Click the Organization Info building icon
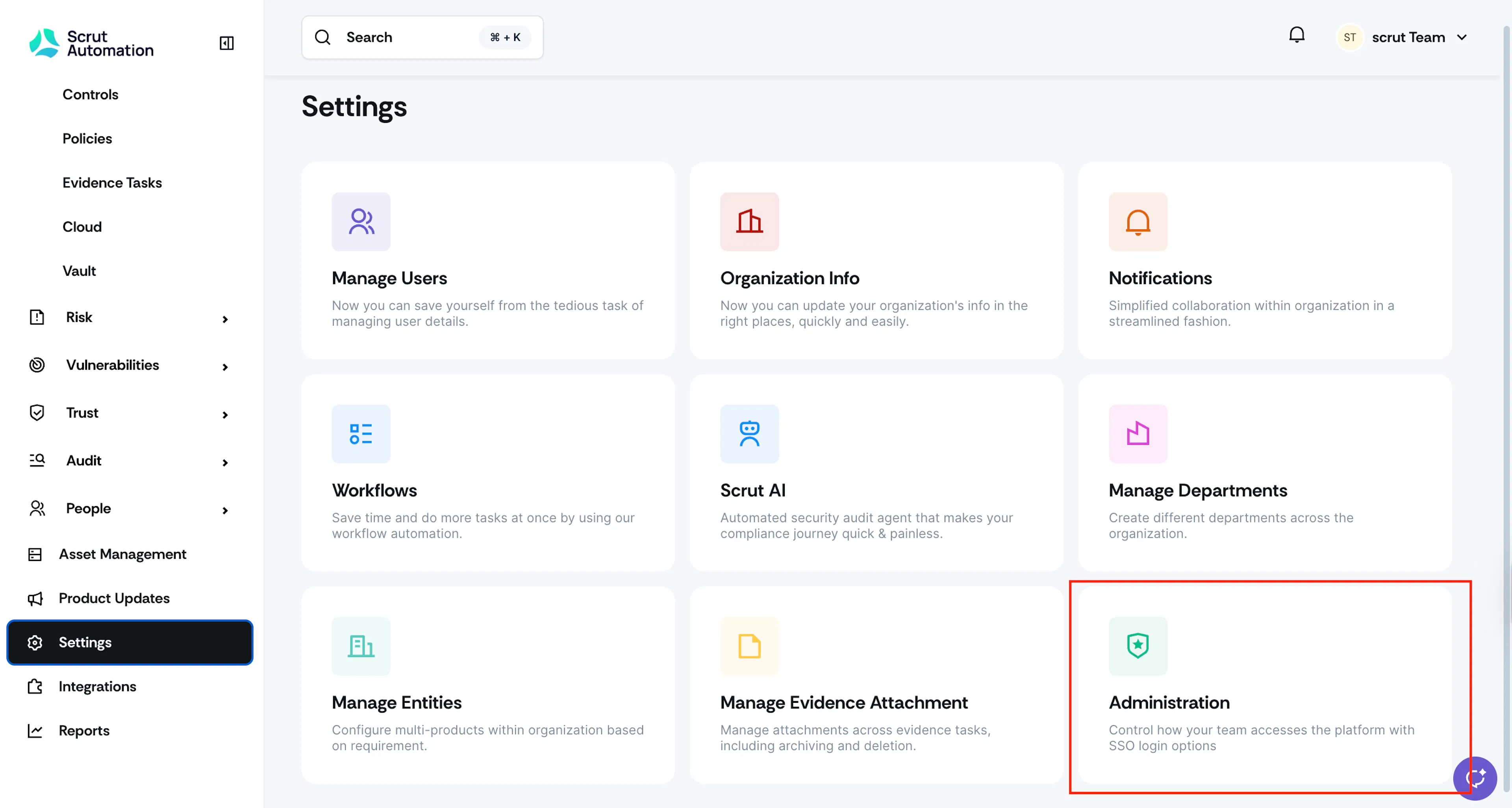This screenshot has width=1512, height=808. (750, 221)
